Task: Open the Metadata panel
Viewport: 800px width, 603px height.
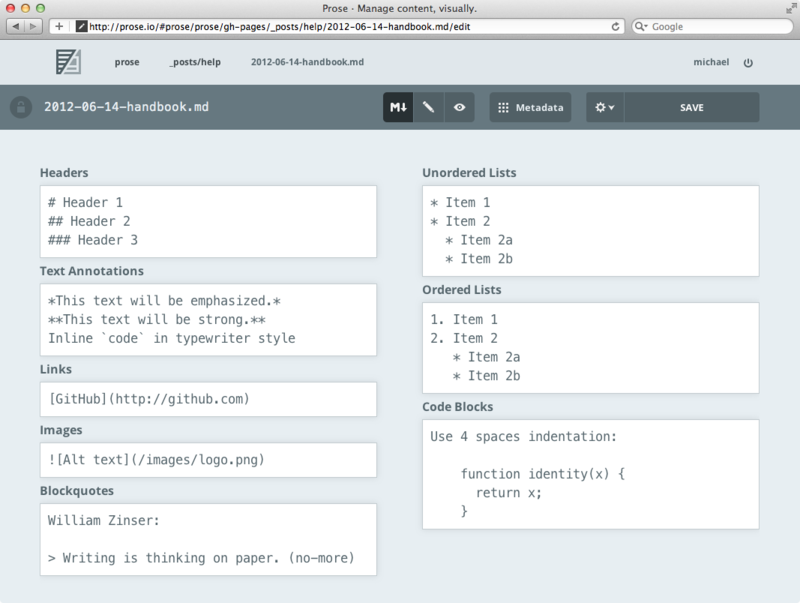Action: [x=530, y=107]
